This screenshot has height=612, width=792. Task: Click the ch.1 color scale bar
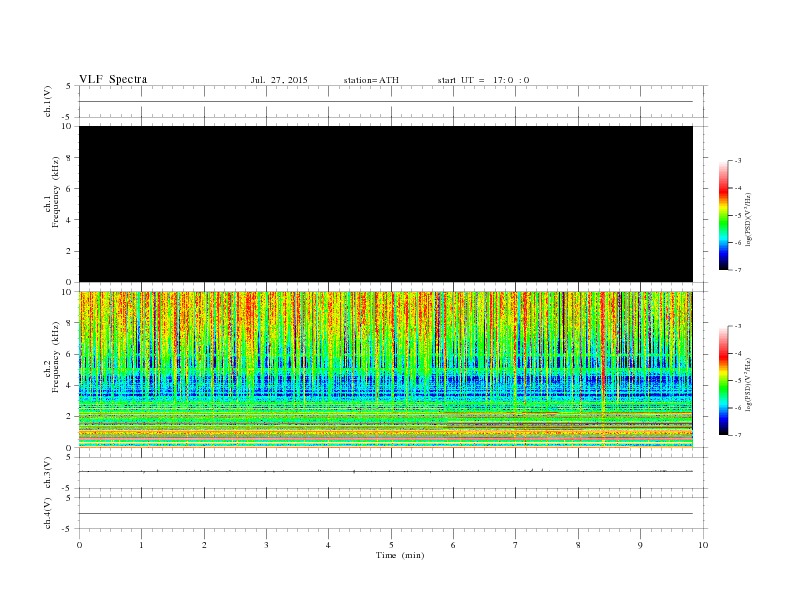[723, 215]
